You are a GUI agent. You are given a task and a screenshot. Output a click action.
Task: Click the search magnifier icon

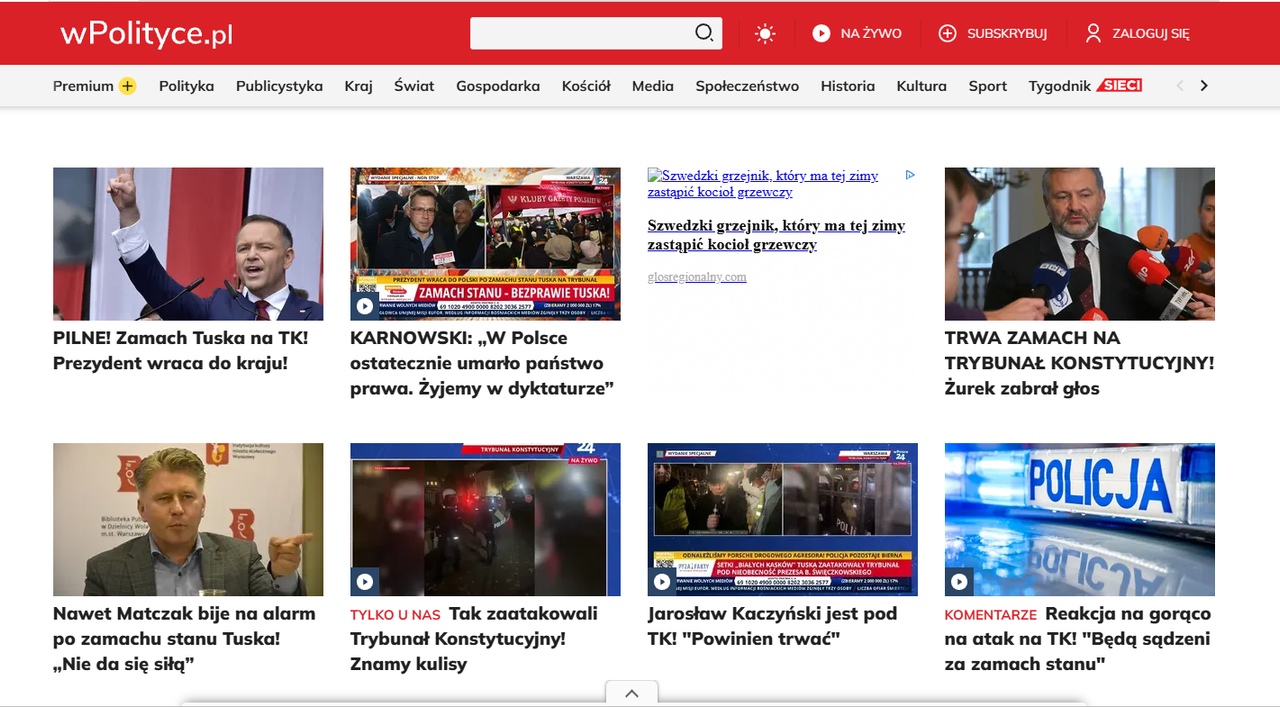[x=704, y=33]
